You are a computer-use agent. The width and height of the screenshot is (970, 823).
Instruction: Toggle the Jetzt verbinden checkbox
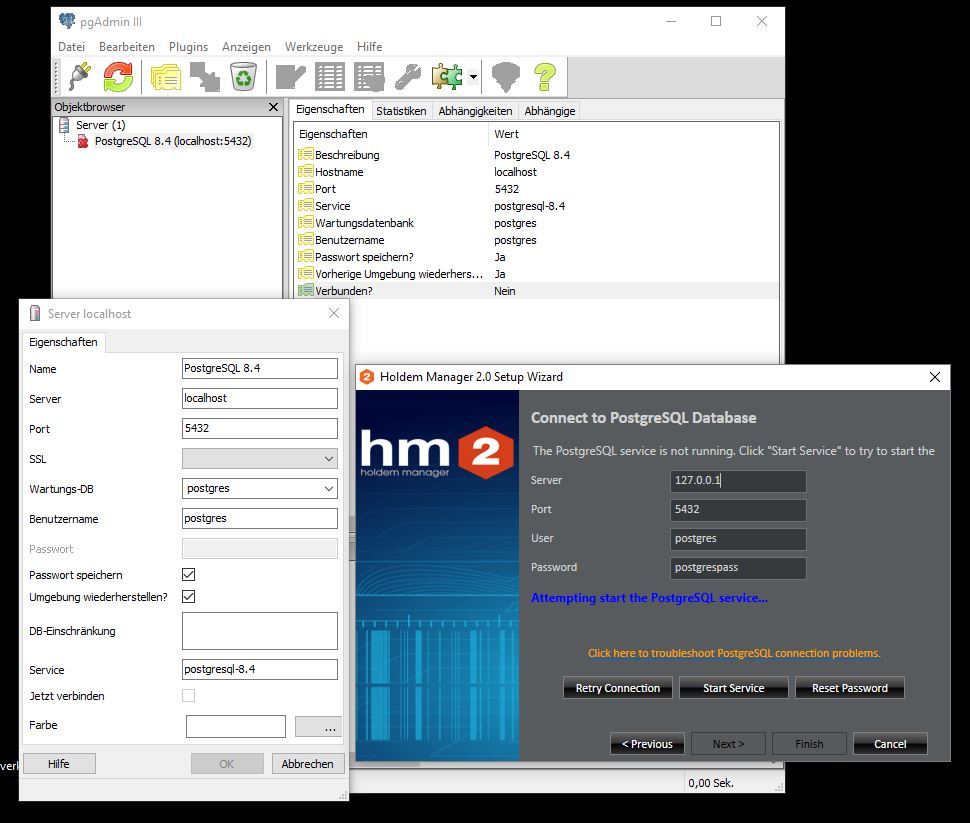point(189,696)
